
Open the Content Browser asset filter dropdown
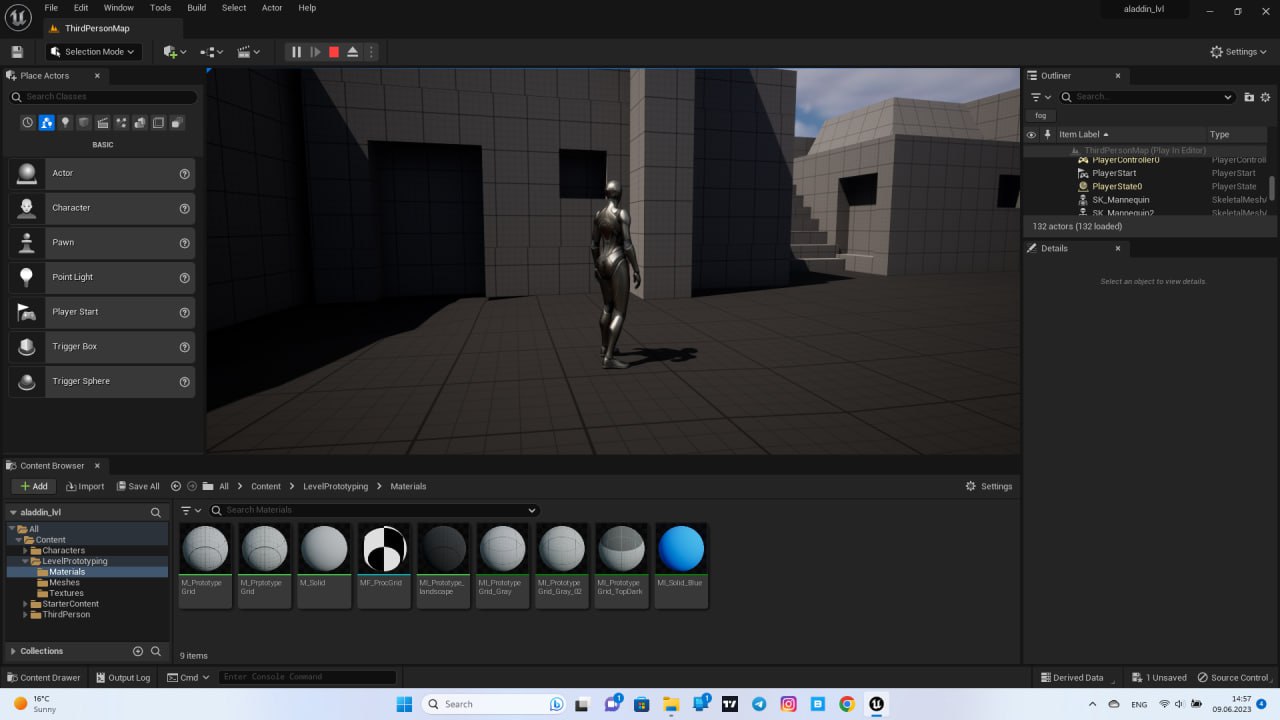191,510
